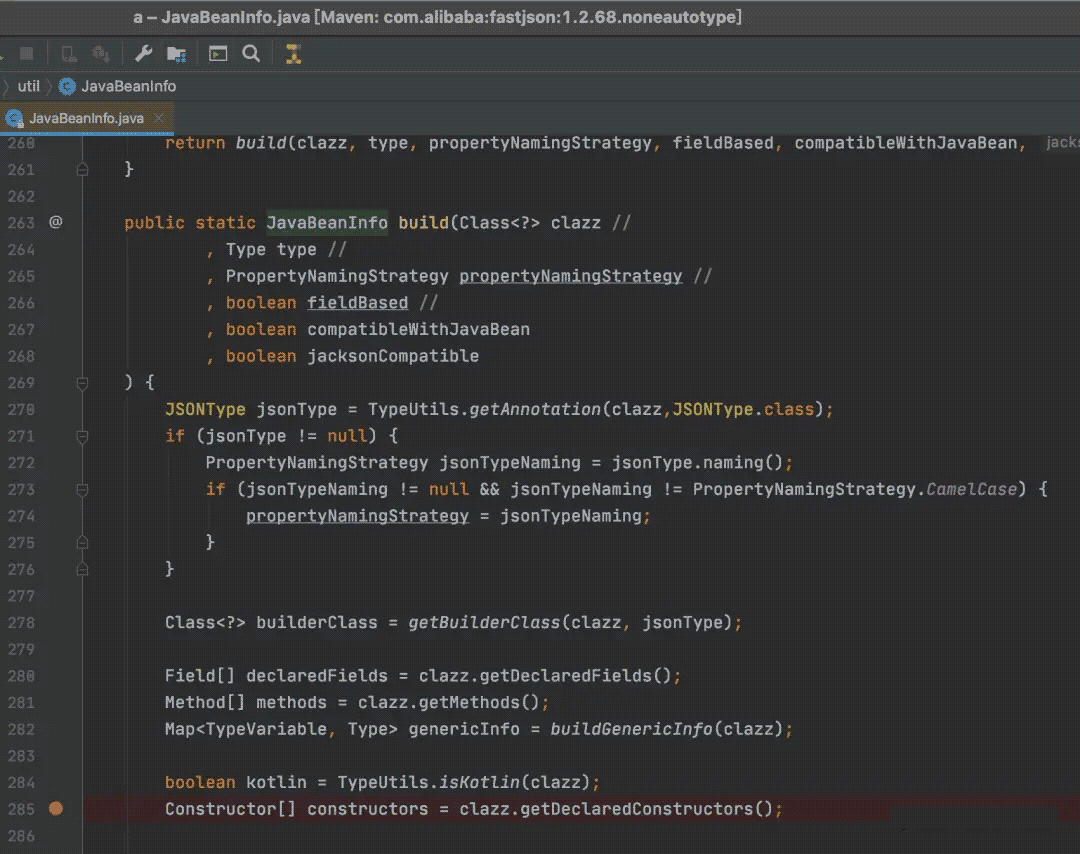Image resolution: width=1080 pixels, height=854 pixels.
Task: Collapse fold marker at line 269
Action: click(x=82, y=383)
